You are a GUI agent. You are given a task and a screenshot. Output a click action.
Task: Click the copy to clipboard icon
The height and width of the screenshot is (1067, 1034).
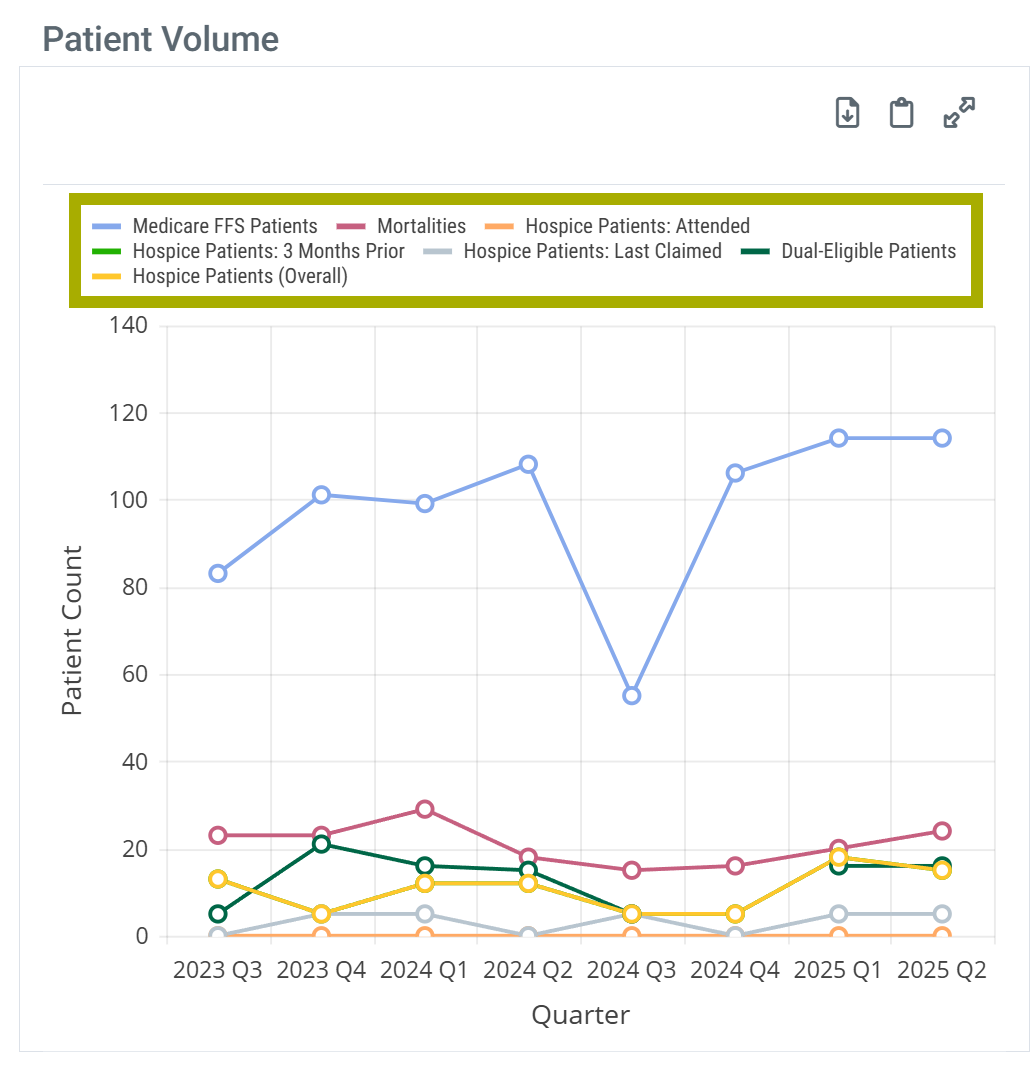[x=902, y=113]
